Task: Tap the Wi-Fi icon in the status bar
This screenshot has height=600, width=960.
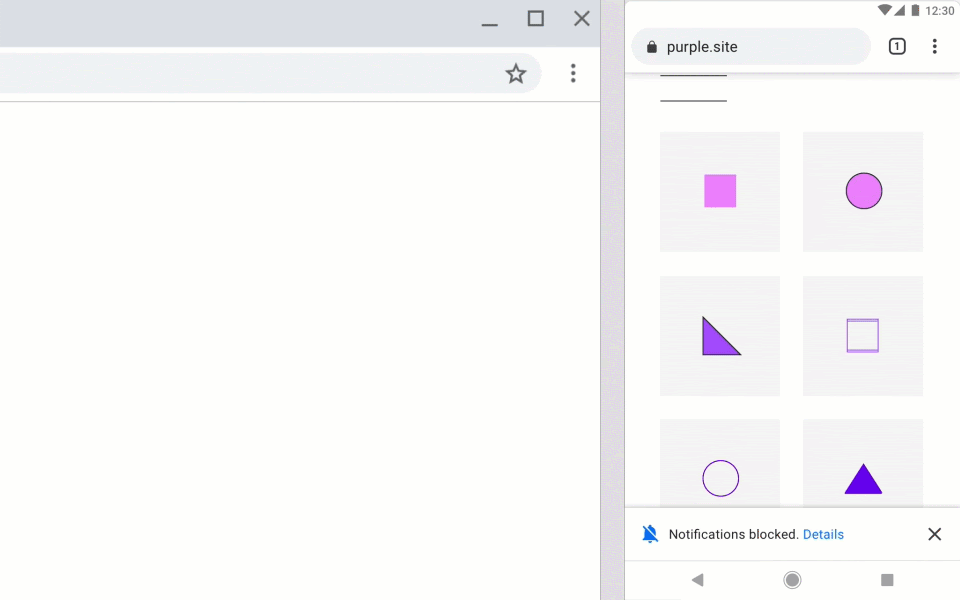Action: pos(884,10)
